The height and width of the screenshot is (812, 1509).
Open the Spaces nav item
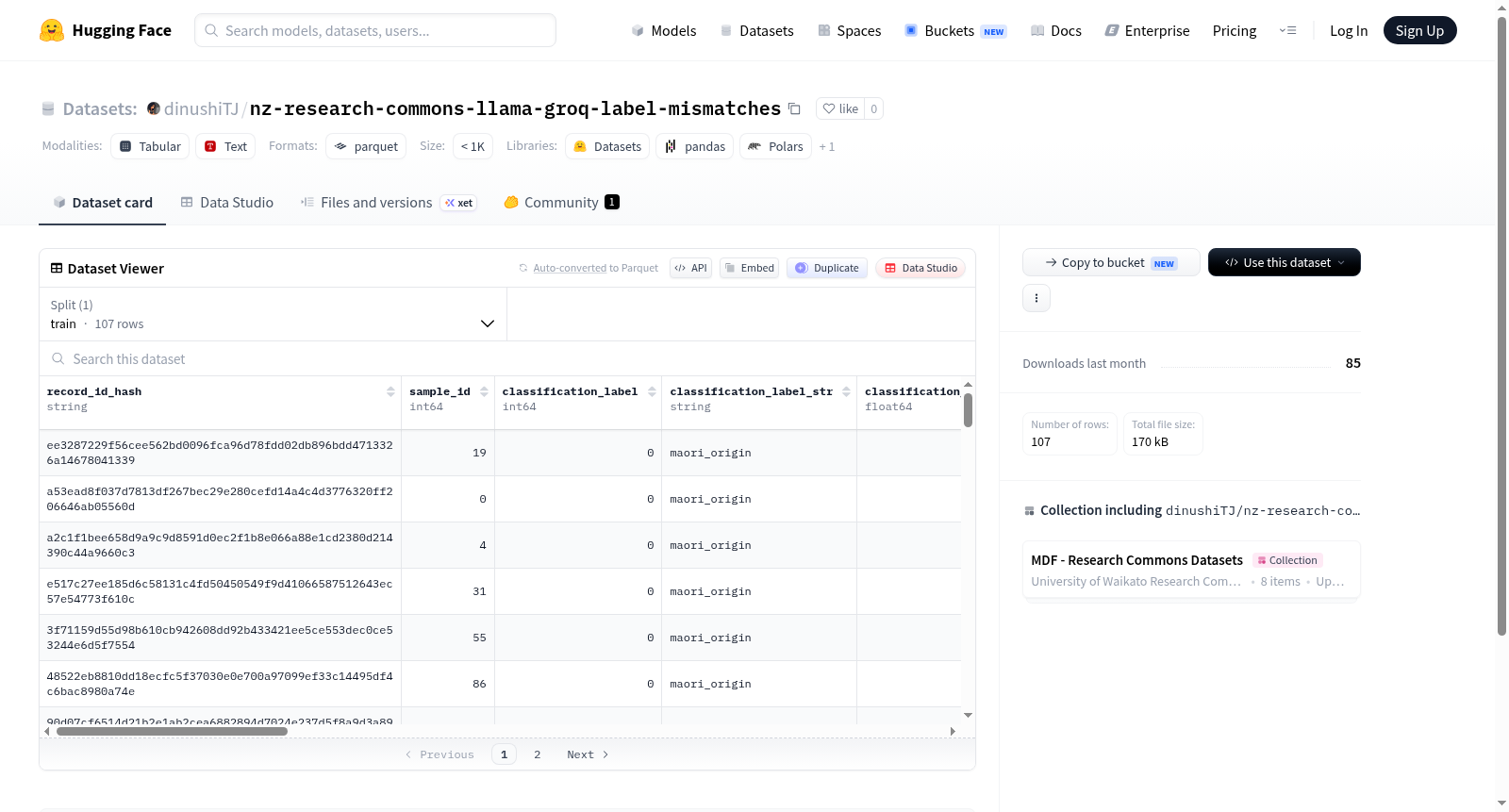click(849, 30)
